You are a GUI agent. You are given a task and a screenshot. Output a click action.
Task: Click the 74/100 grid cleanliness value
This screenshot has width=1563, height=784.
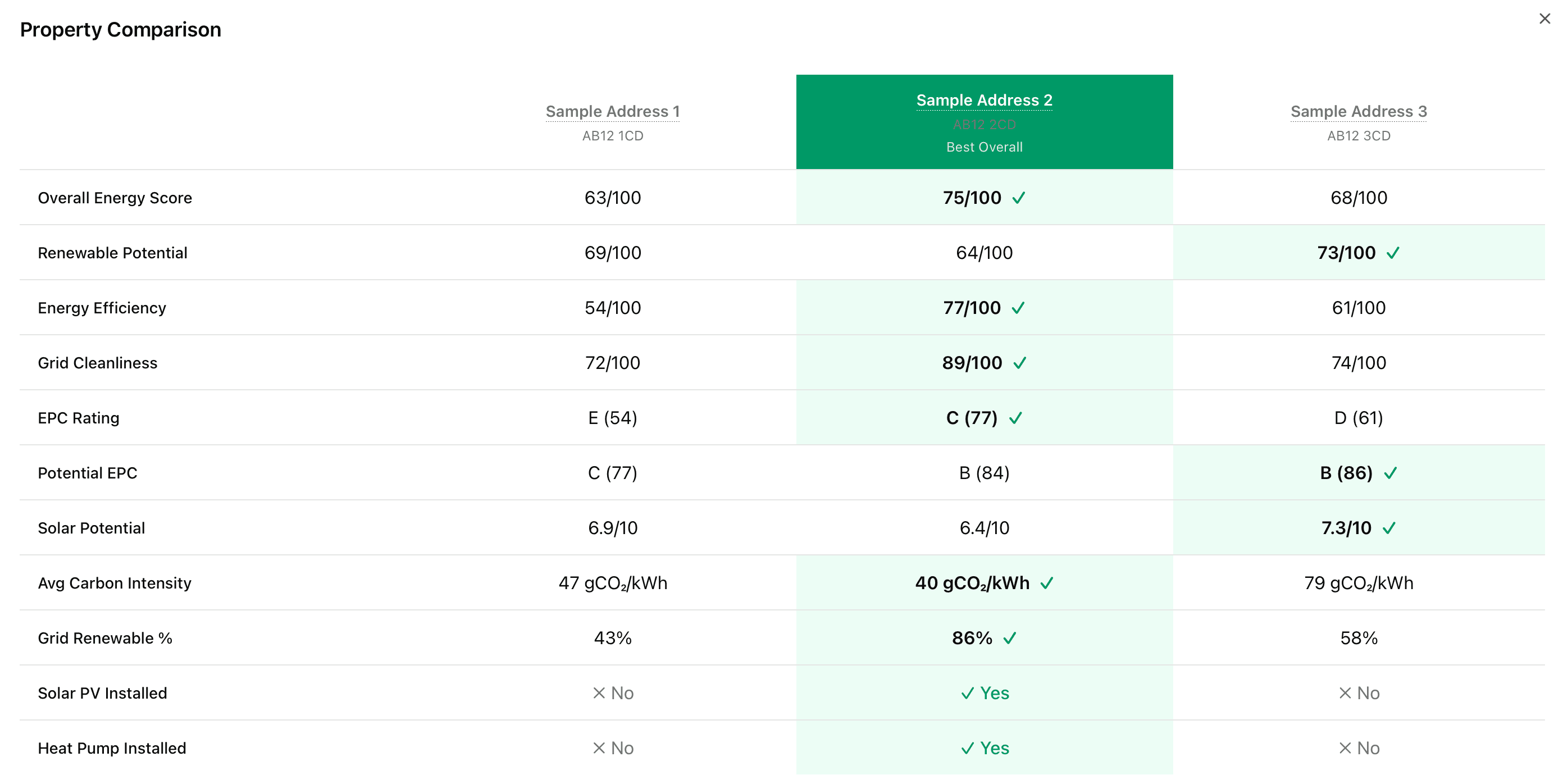[1359, 363]
